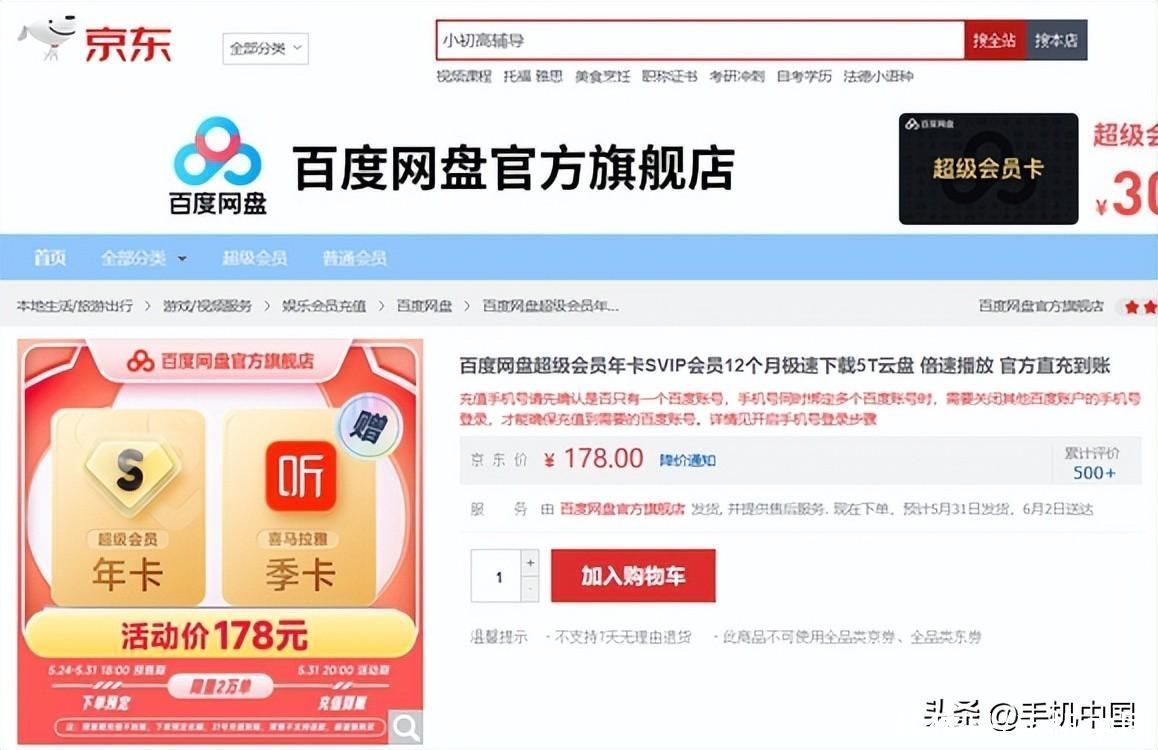
Task: Click the JD dog mascot logo
Action: pos(47,37)
